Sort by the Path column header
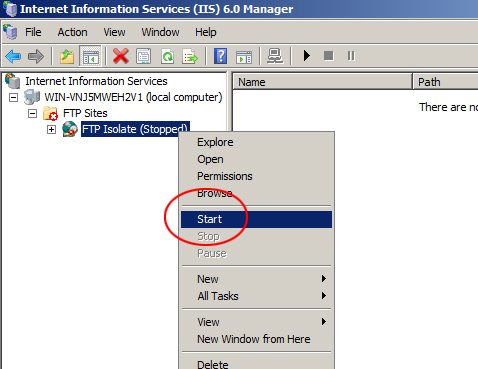This screenshot has width=478, height=369. click(x=446, y=82)
